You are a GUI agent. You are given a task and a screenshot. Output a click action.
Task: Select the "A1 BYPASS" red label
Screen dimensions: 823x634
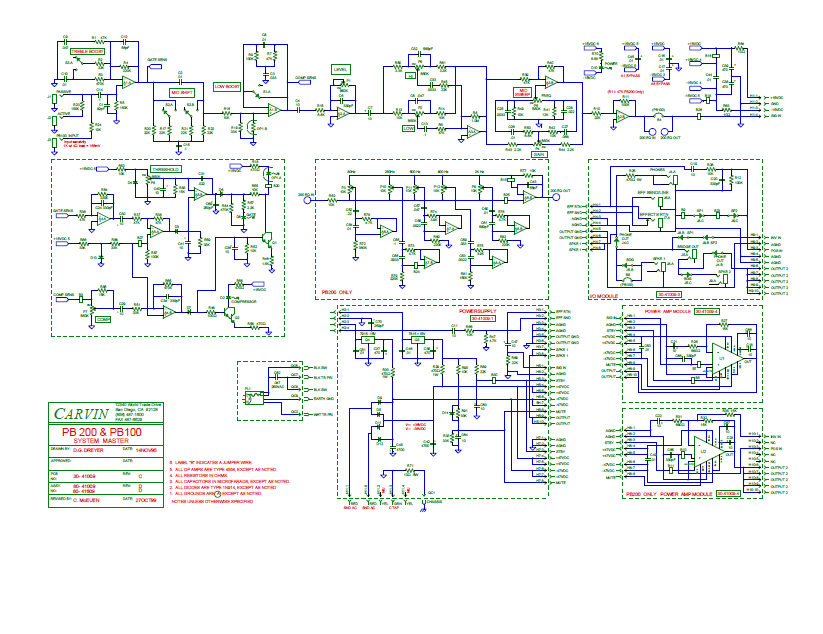630,75
